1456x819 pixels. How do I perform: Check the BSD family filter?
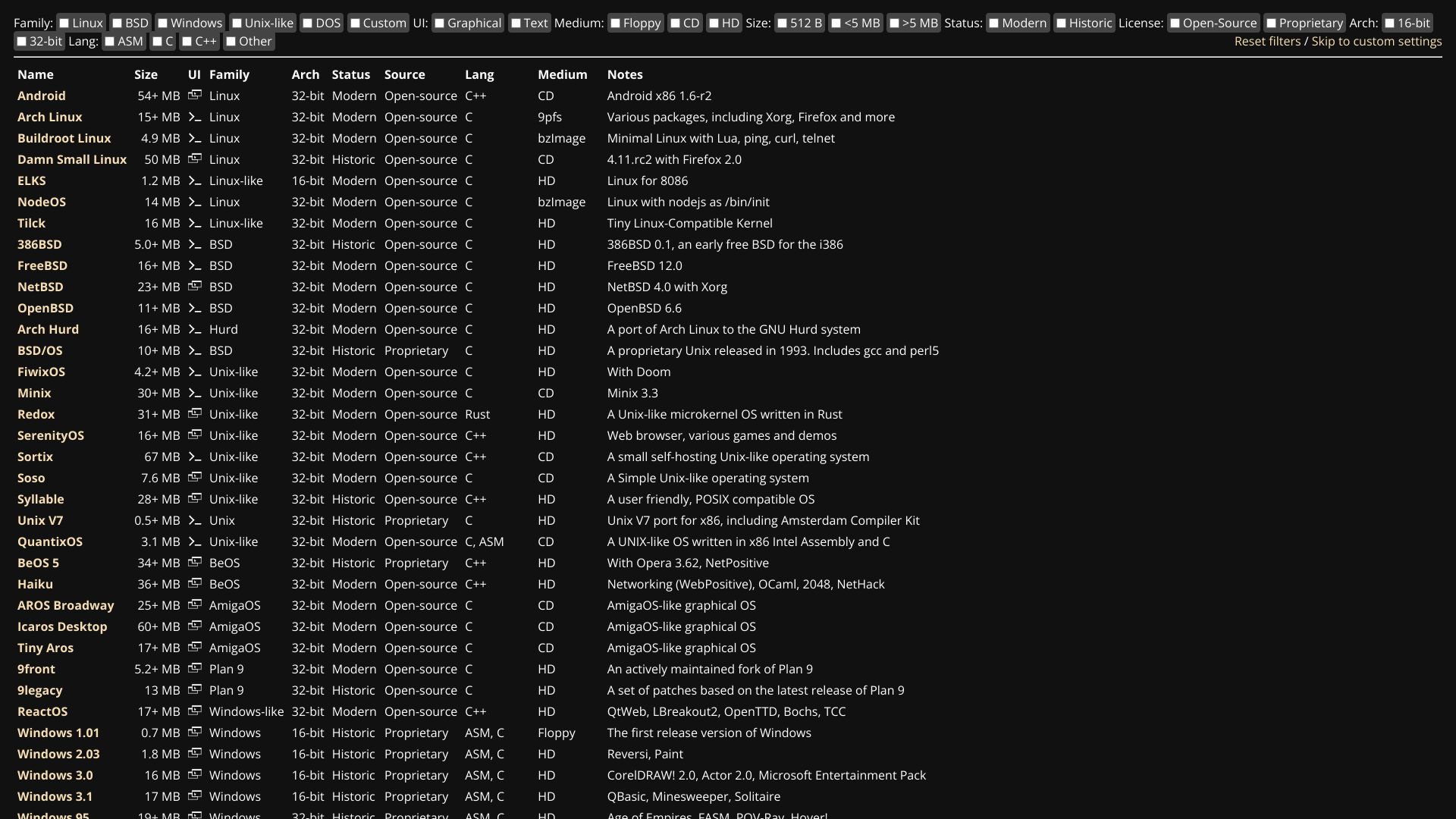tap(118, 24)
